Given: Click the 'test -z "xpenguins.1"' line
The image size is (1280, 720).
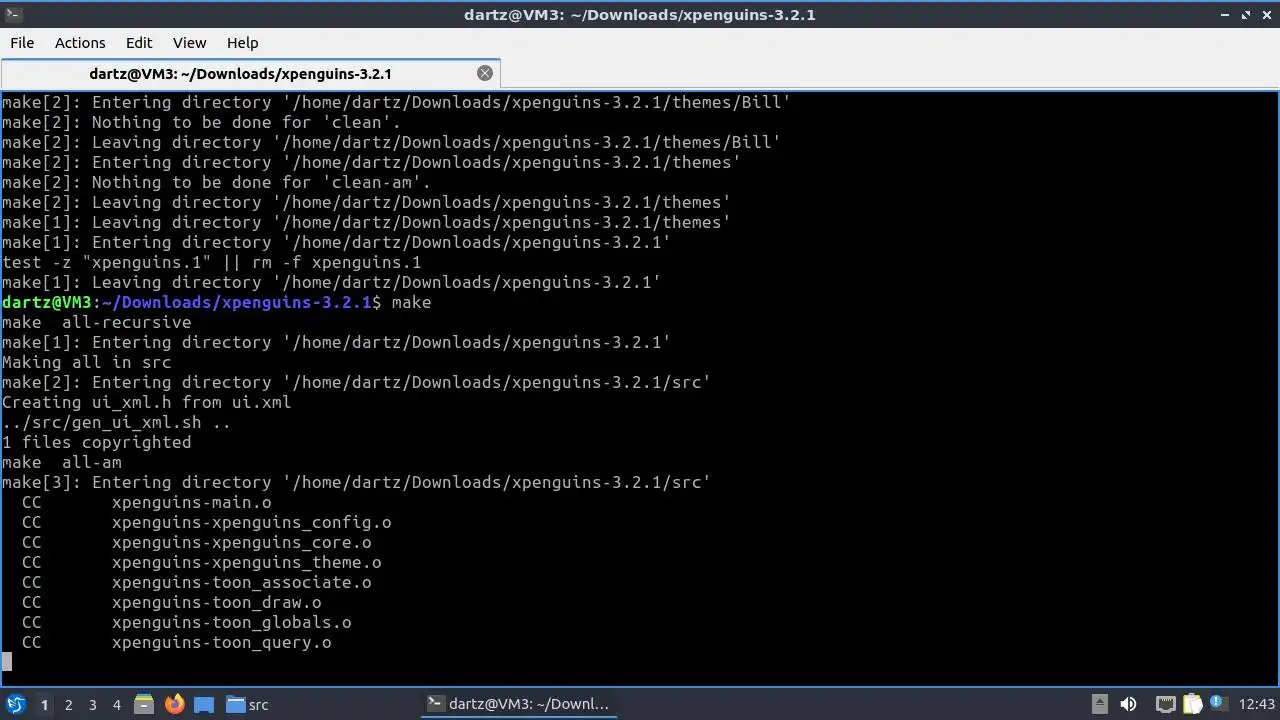Looking at the screenshot, I should point(211,262).
